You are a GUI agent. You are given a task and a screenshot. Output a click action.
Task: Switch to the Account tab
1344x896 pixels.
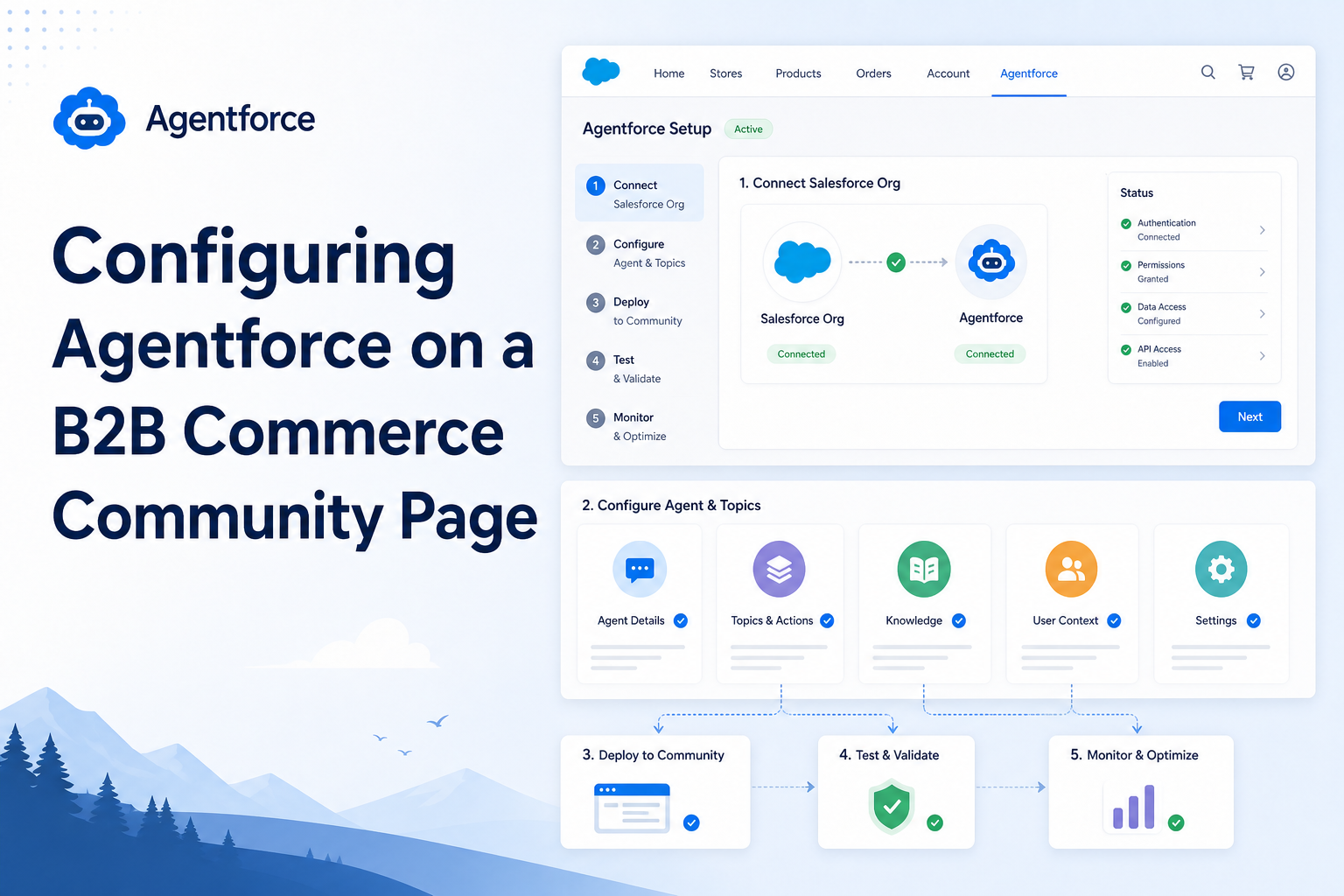(x=948, y=73)
